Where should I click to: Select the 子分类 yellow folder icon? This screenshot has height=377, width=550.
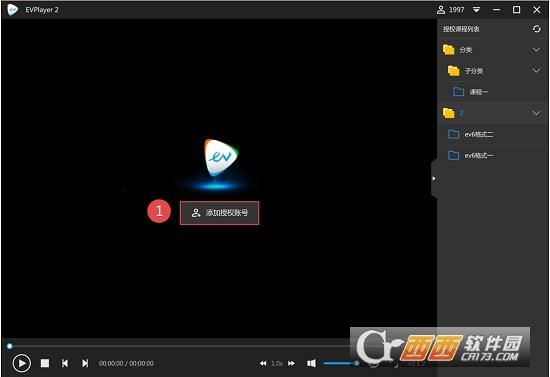[454, 71]
